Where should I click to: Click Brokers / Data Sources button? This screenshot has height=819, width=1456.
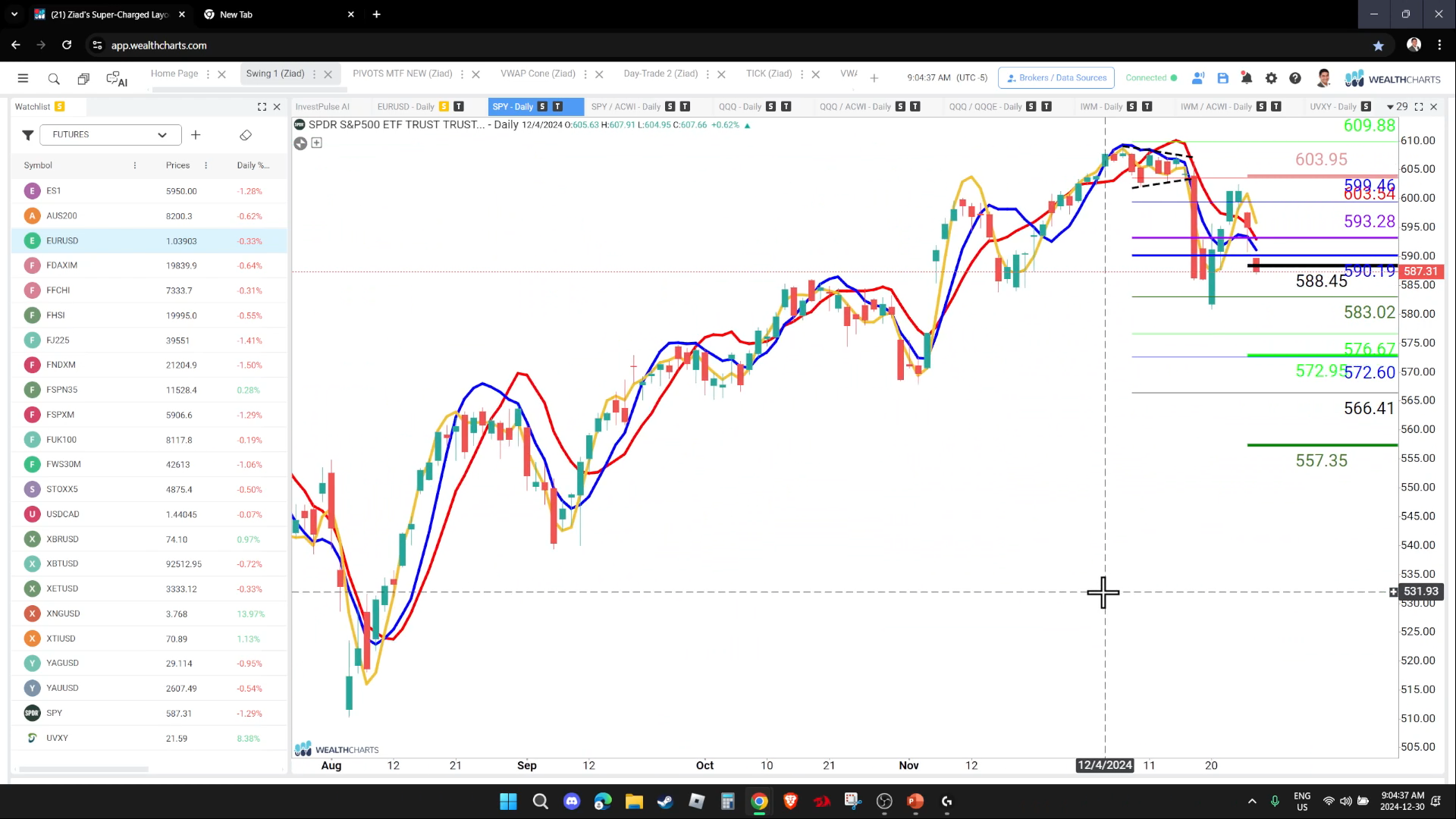click(x=1056, y=78)
